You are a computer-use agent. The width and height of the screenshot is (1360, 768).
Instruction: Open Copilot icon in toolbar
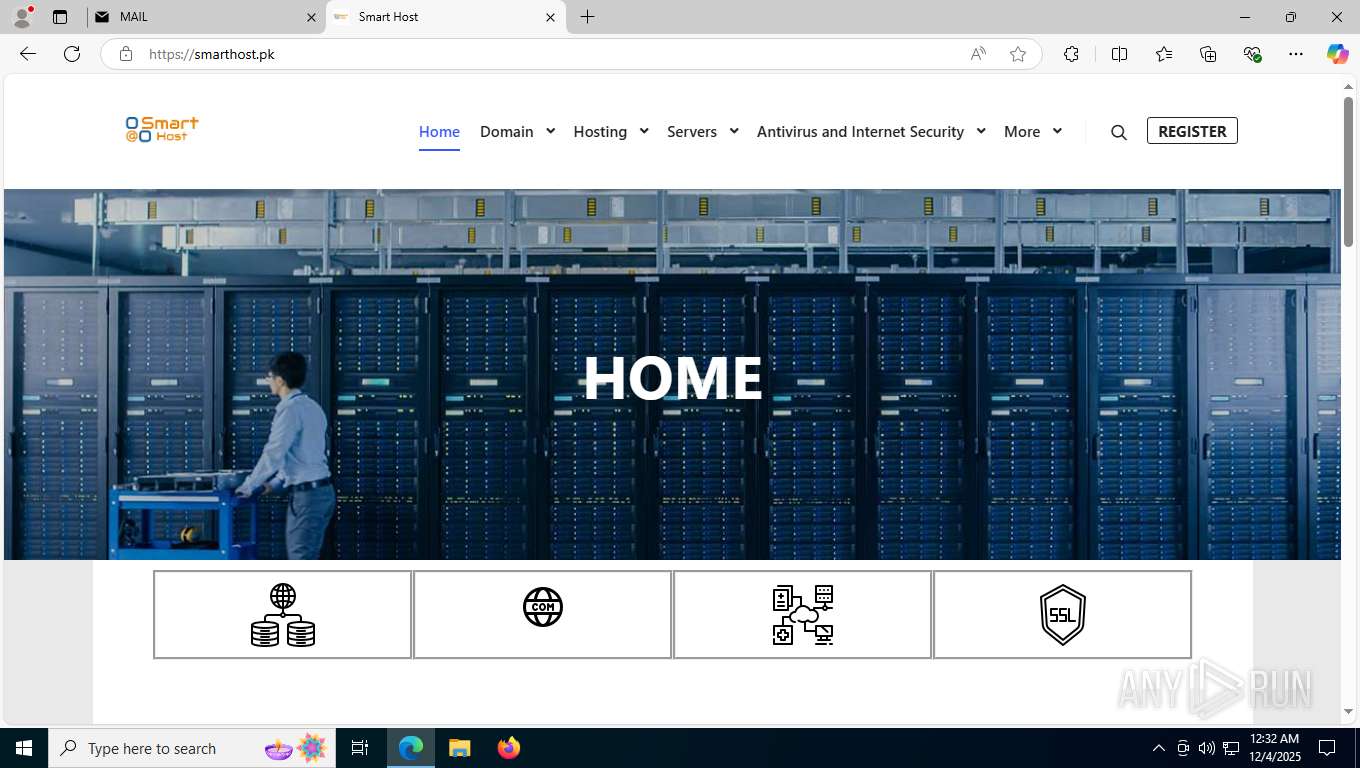pos(1338,54)
